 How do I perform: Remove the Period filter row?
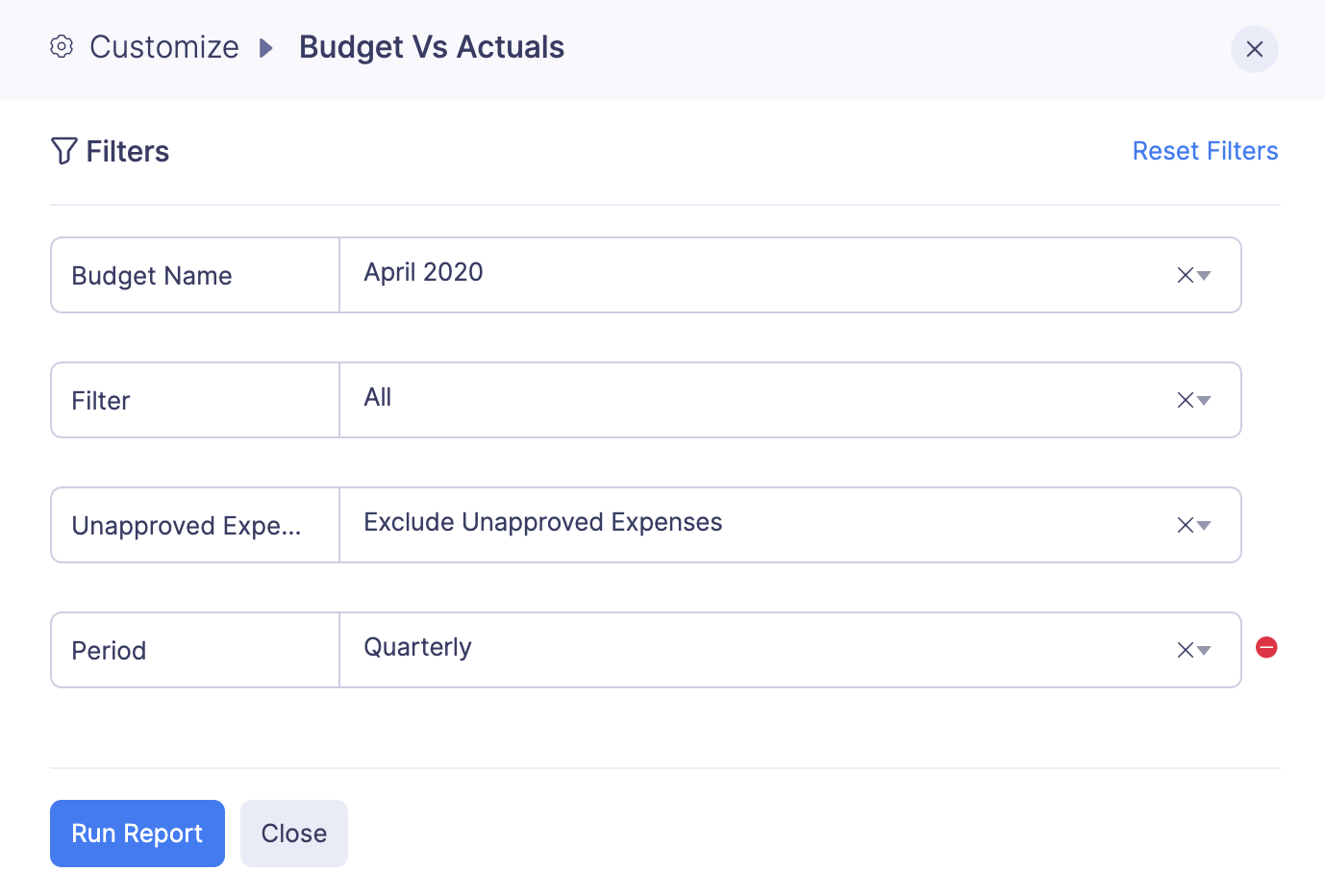(x=1266, y=648)
